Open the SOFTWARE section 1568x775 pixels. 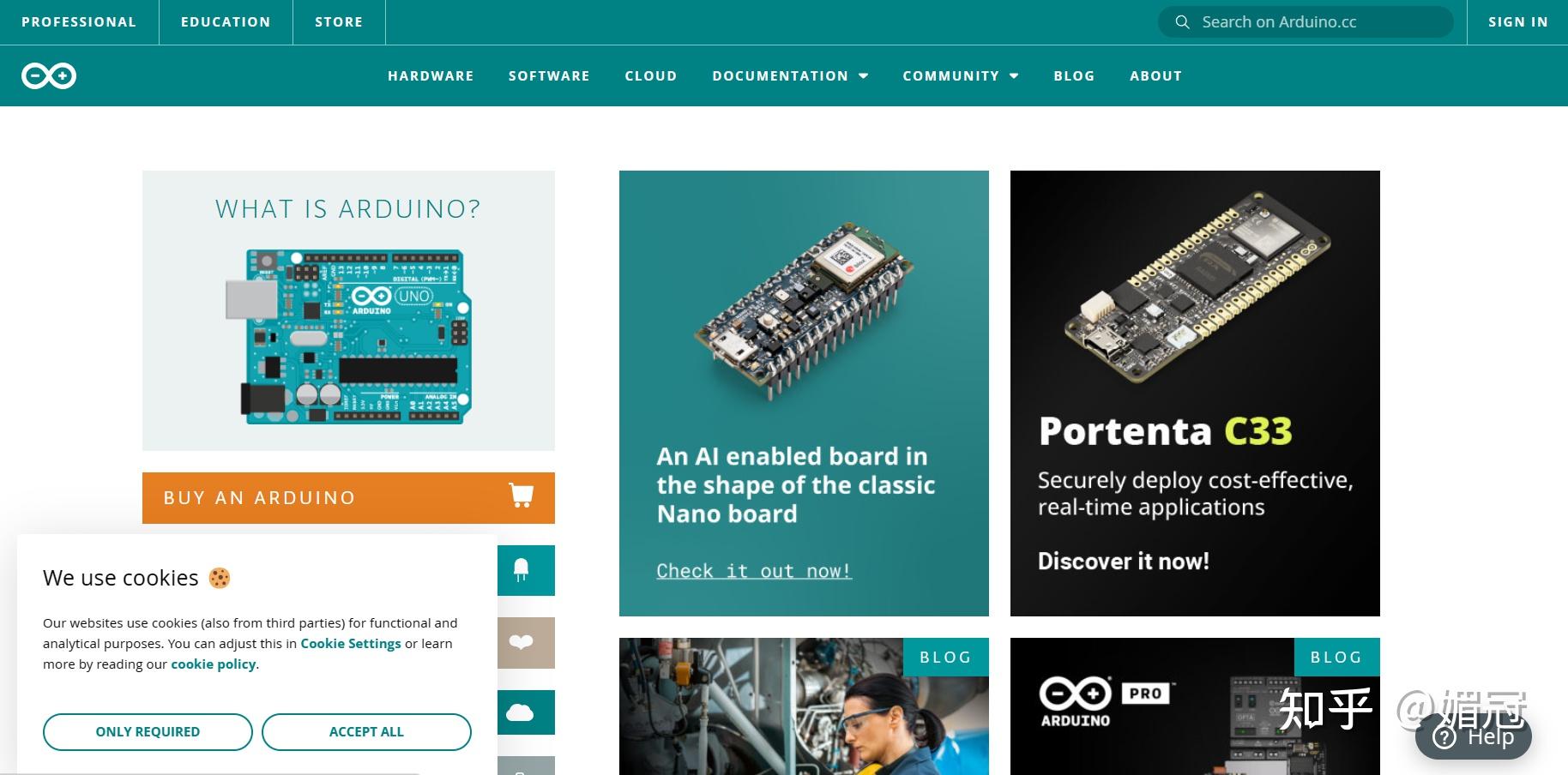tap(549, 75)
